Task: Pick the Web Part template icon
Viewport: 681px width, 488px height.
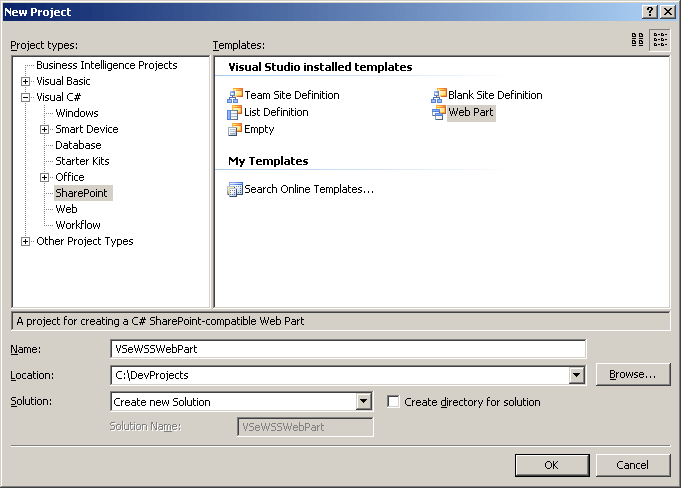Action: click(x=439, y=113)
